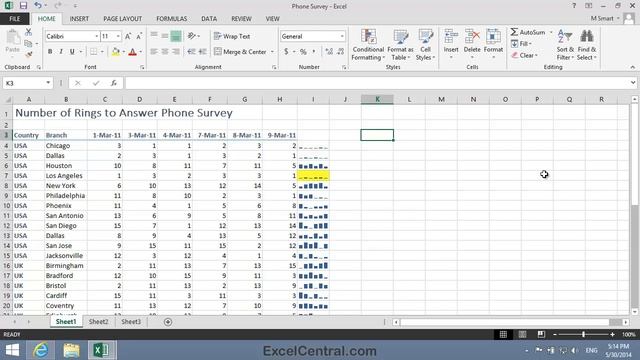Switch to the FORMULAS ribbon tab
Viewport: 640px width, 360px height.
pyautogui.click(x=171, y=19)
